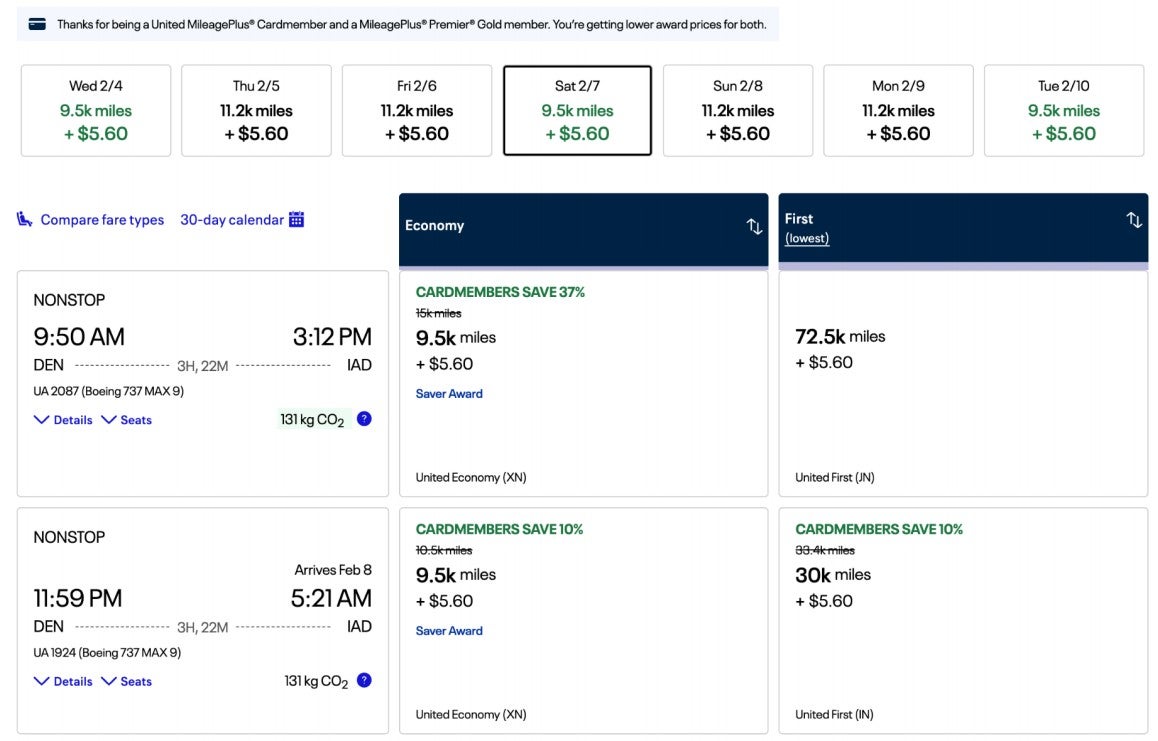Select the 72.5k miles First fare for UA 2087
Viewport: 1158px width, 741px height.
962,384
